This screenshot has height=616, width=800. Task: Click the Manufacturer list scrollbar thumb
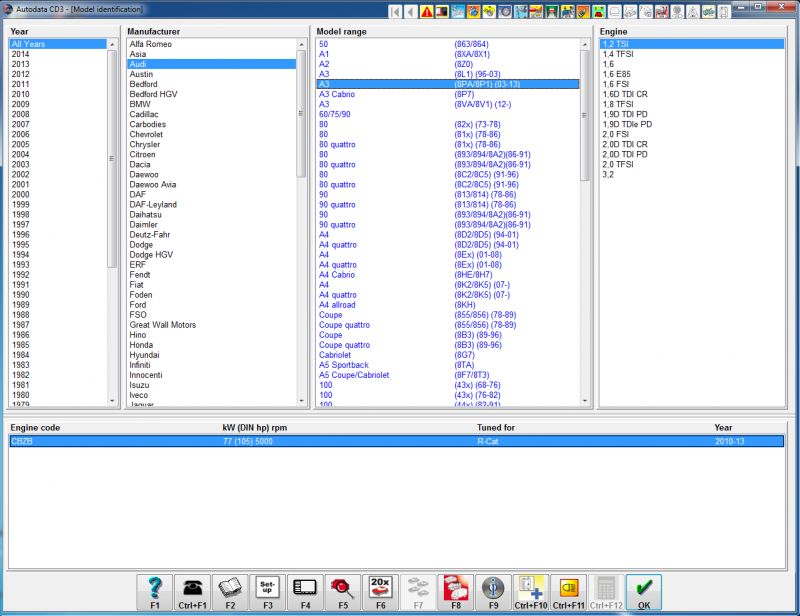301,113
